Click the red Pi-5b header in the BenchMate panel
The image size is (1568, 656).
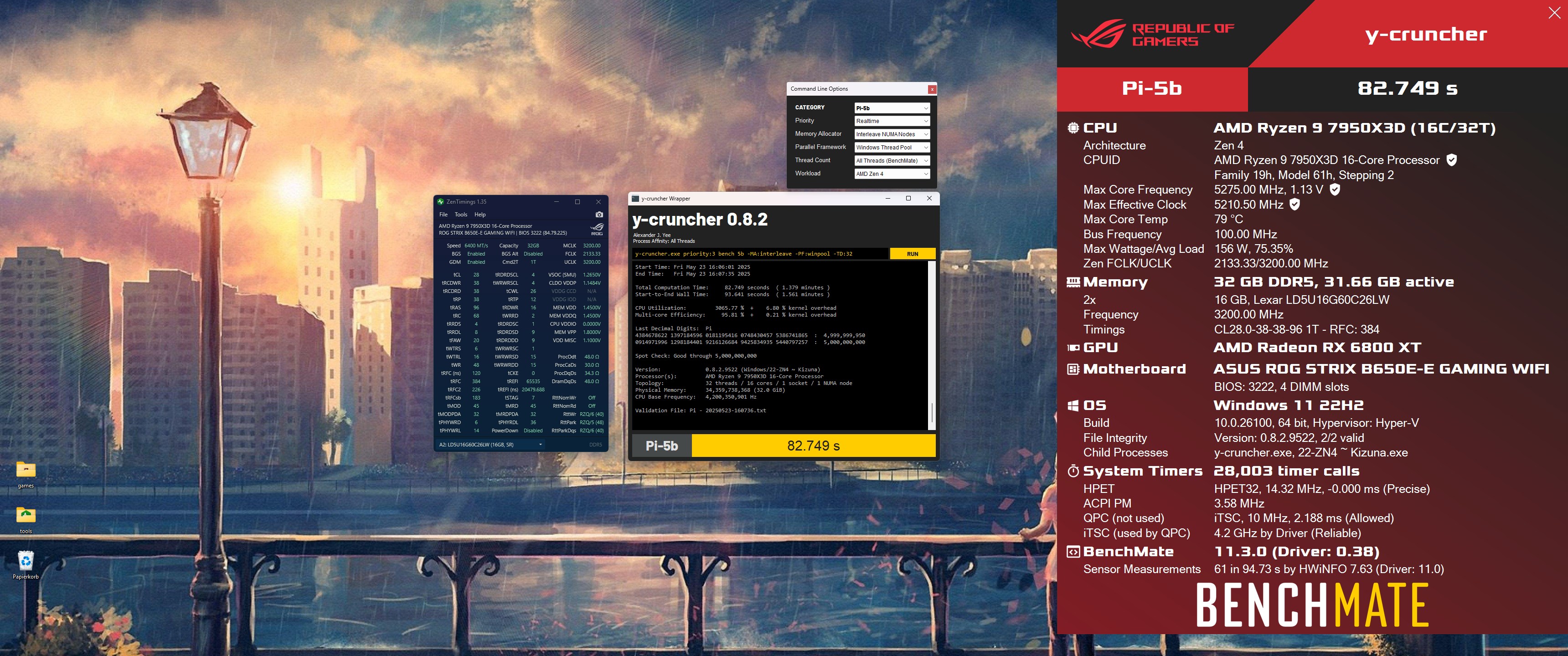[1152, 88]
